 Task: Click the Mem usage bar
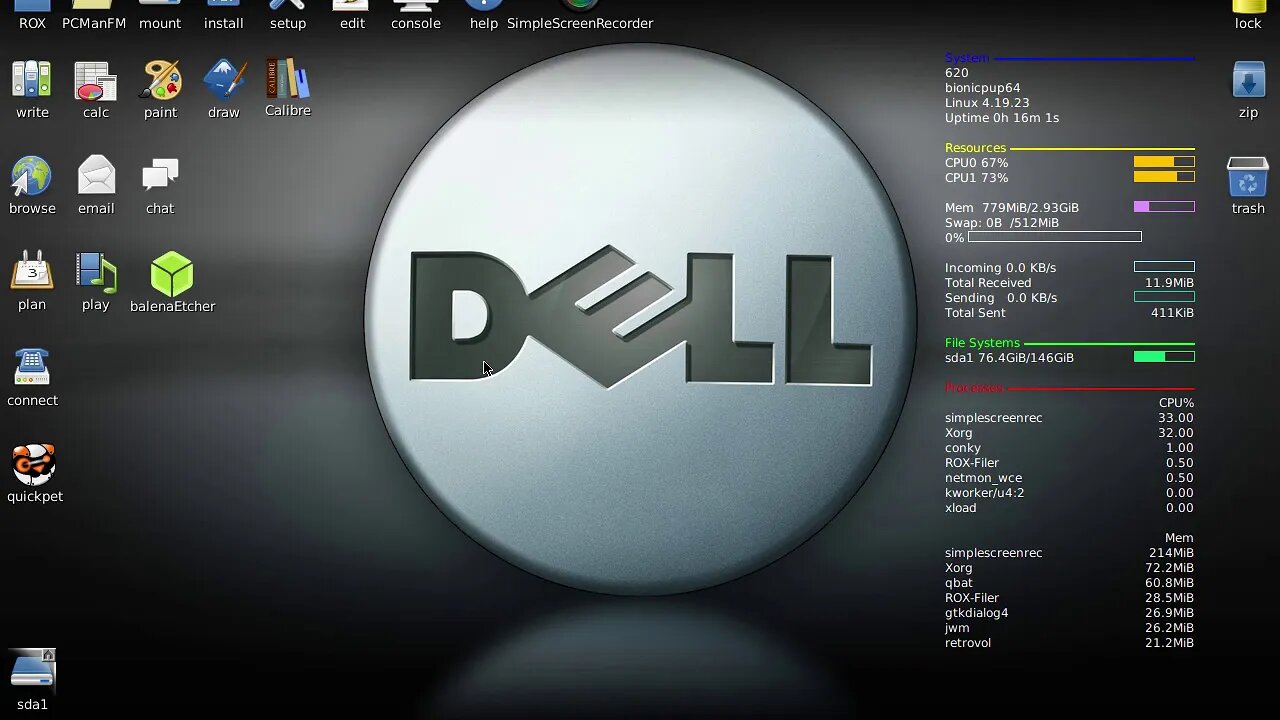click(x=1164, y=207)
